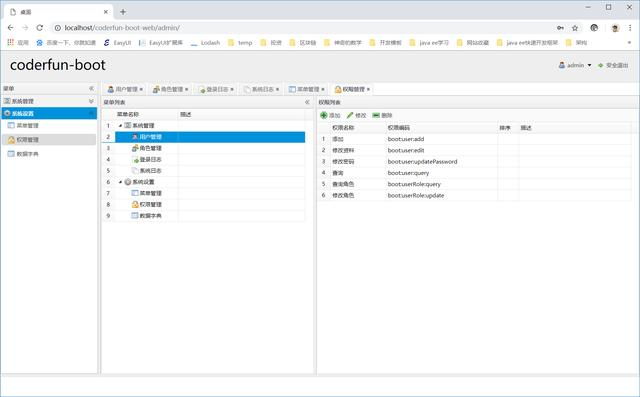Close the 系统日志 tab
Screen dimensions: 640x397
point(278,89)
